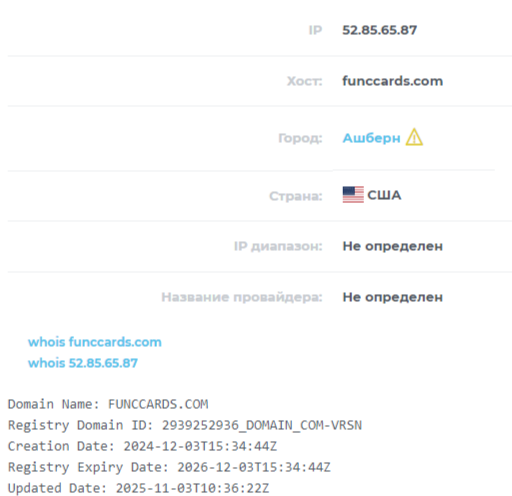
Task: Click the yellow warning triangle icon
Action: 414,137
